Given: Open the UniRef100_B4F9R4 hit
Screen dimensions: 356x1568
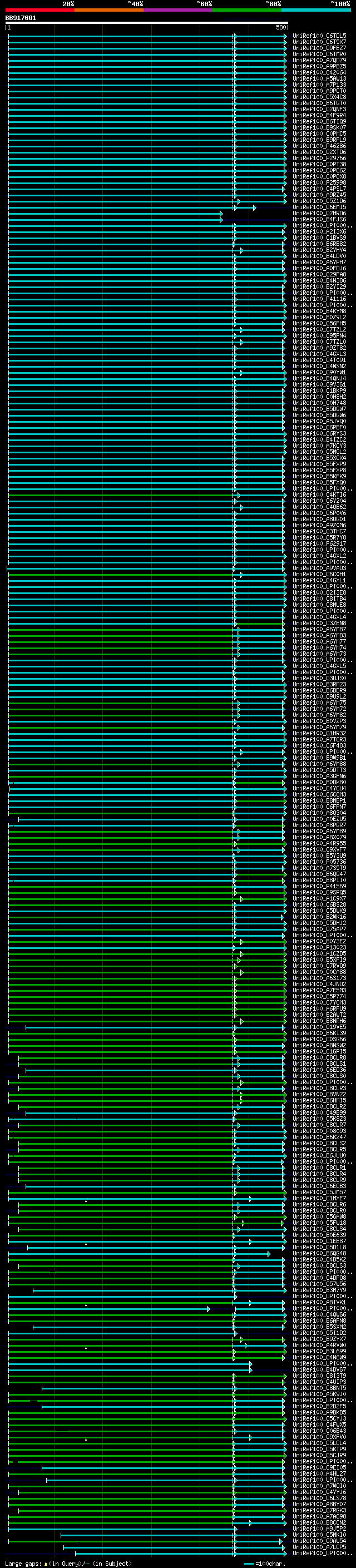Looking at the screenshot, I should [x=319, y=116].
